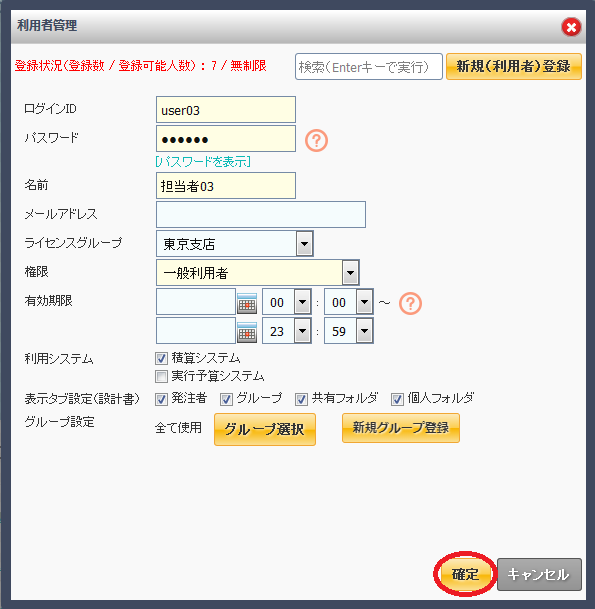Open the start date calendar picker icon
595x609 pixels.
click(247, 303)
